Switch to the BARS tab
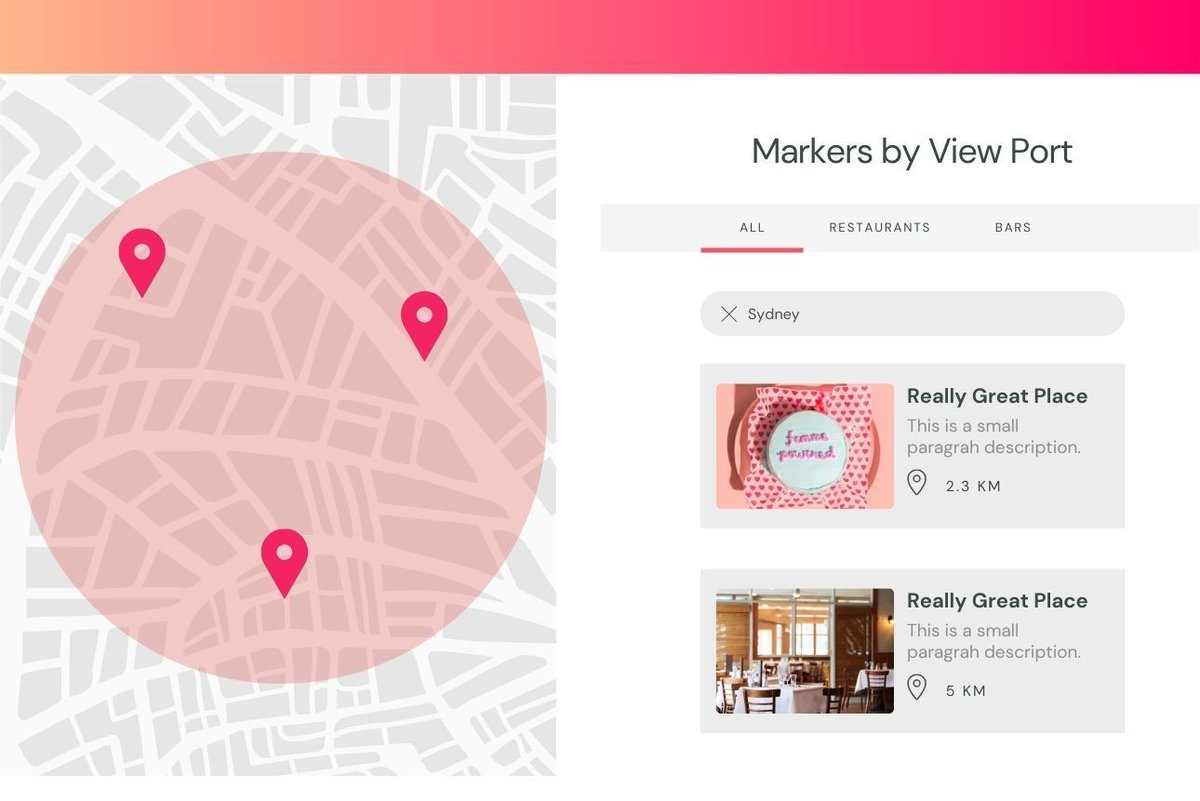1200x801 pixels. click(x=1013, y=227)
